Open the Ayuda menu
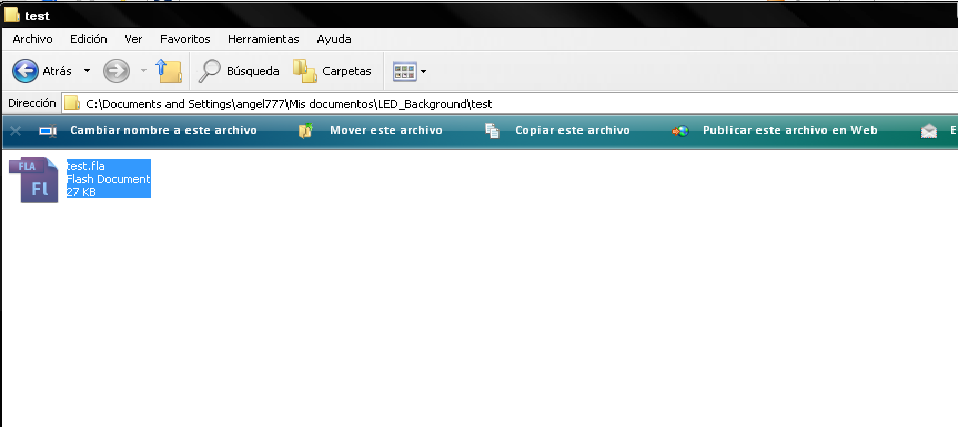The width and height of the screenshot is (958, 427). coord(334,39)
